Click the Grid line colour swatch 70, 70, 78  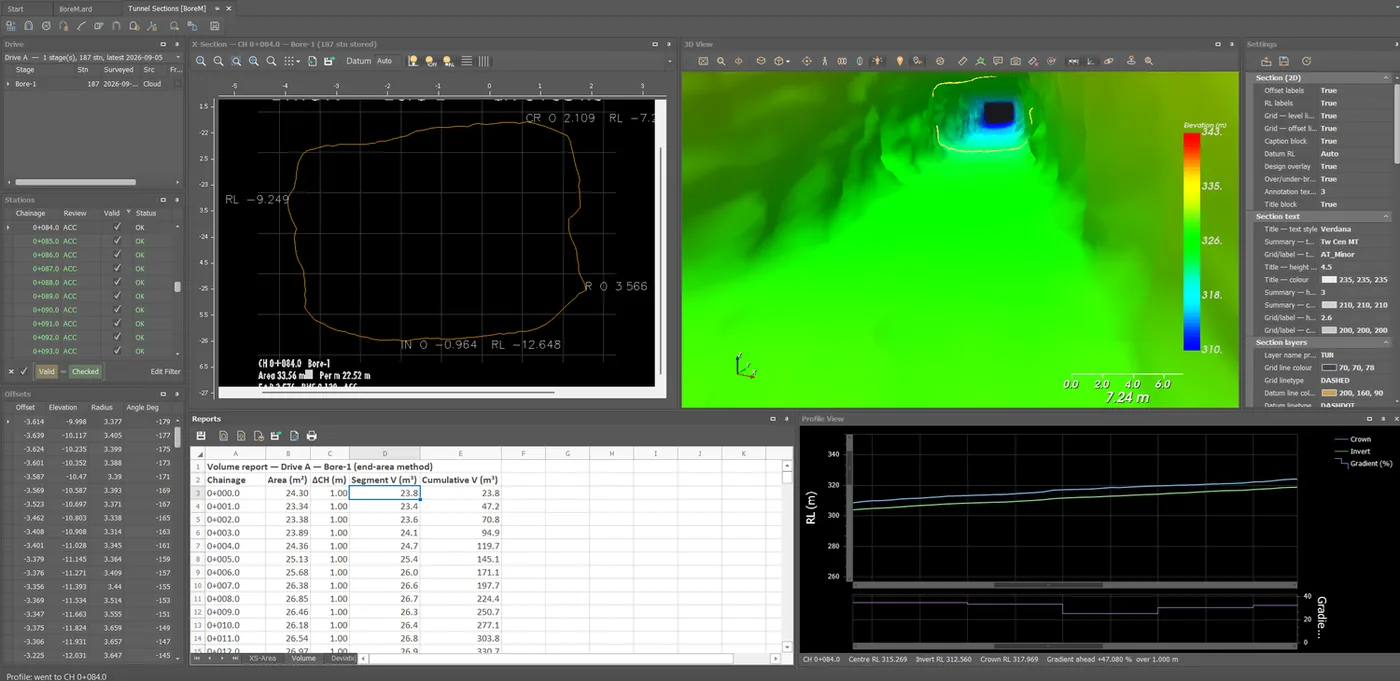[1328, 368]
